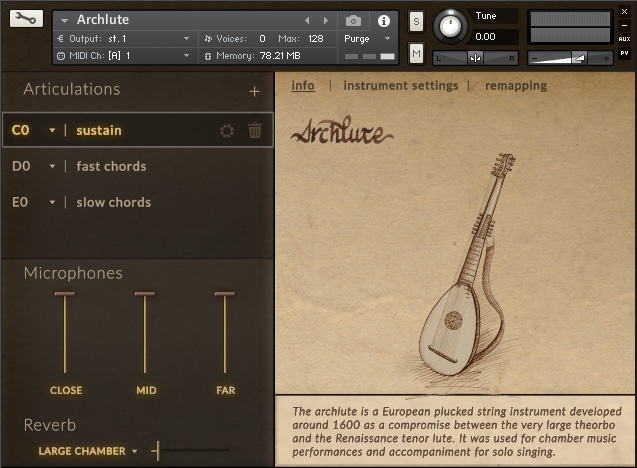
Task: Toggle the PV button
Action: 624,53
